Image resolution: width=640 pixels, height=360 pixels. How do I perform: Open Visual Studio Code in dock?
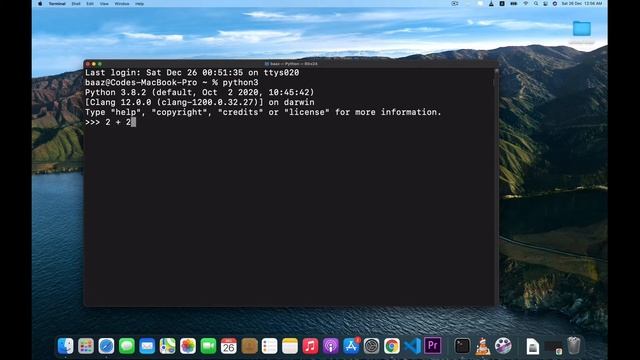tap(412, 346)
